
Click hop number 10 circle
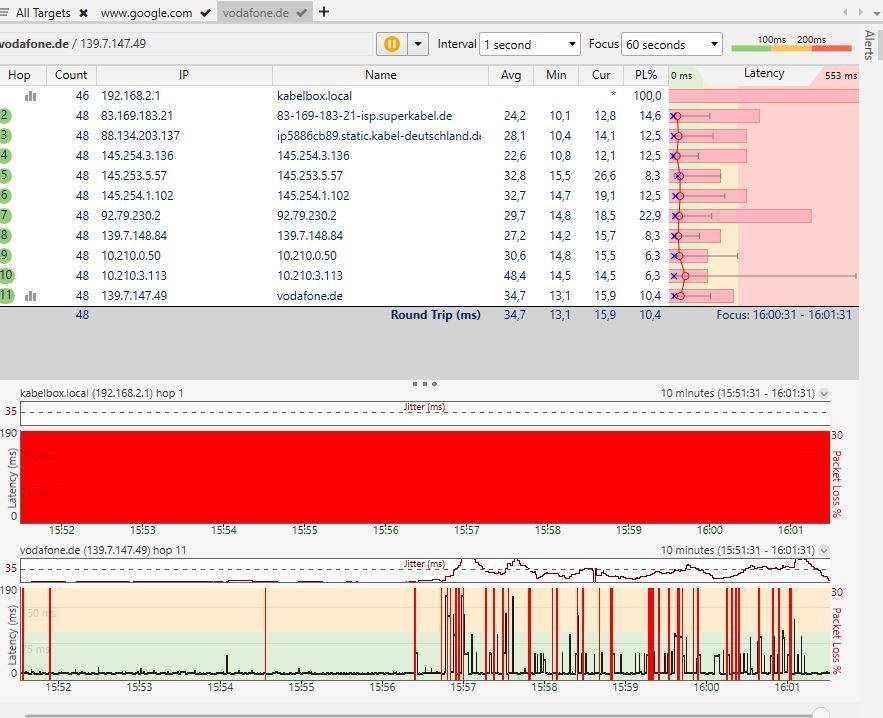6,275
